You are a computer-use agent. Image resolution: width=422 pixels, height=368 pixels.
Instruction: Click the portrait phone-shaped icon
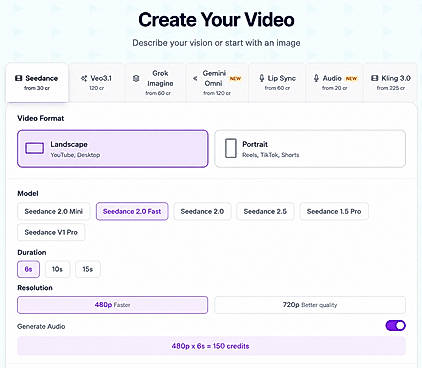[231, 148]
